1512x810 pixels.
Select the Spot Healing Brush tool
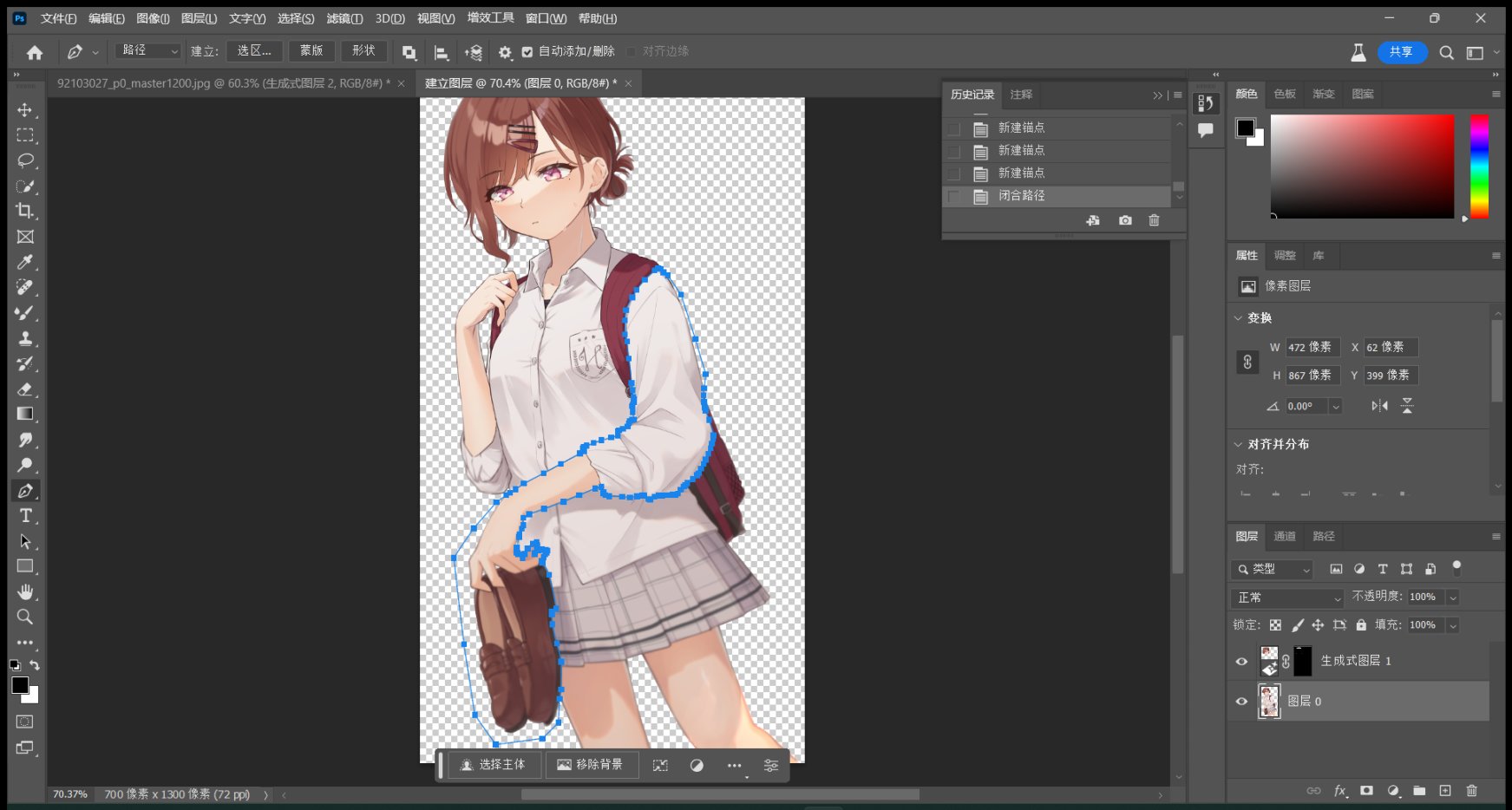25,287
